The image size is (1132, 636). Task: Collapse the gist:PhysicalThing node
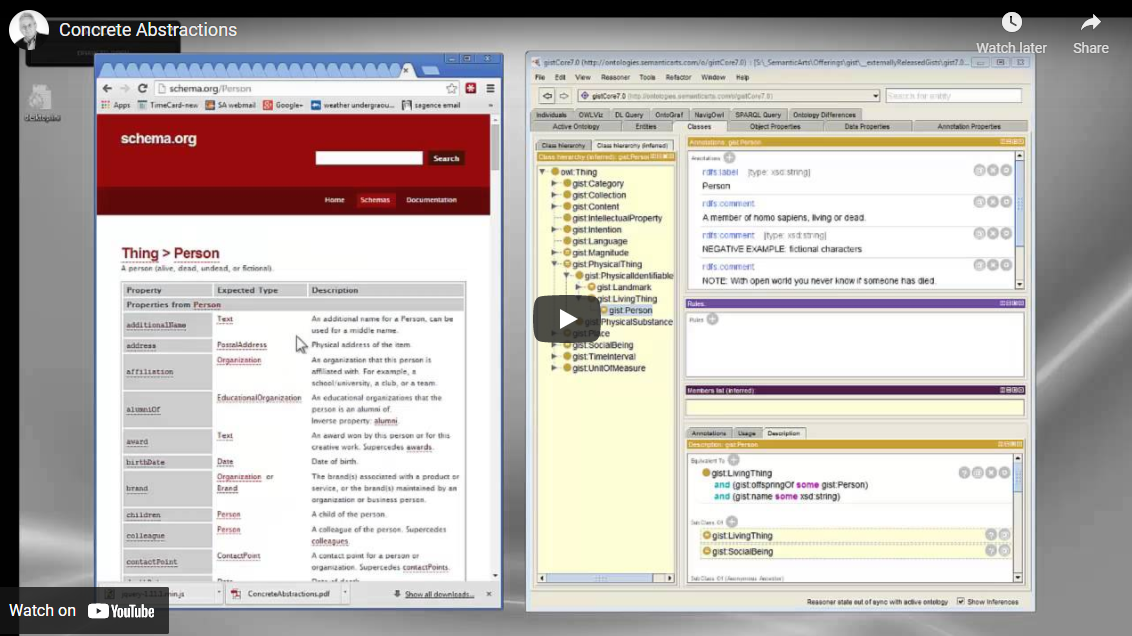(x=554, y=264)
